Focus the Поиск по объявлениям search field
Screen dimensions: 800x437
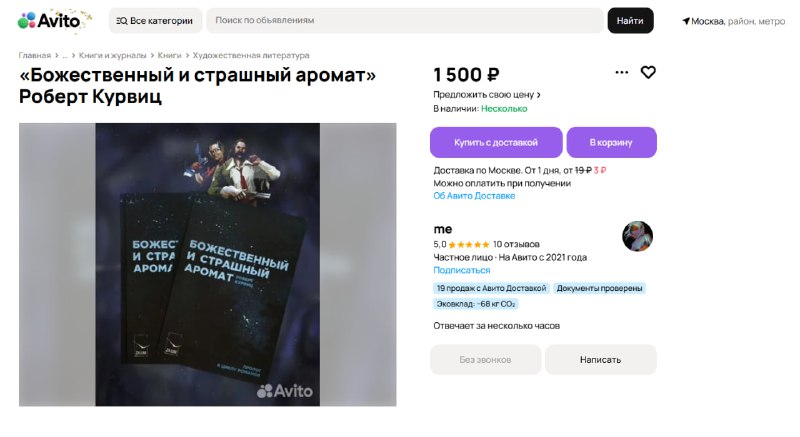tap(405, 21)
